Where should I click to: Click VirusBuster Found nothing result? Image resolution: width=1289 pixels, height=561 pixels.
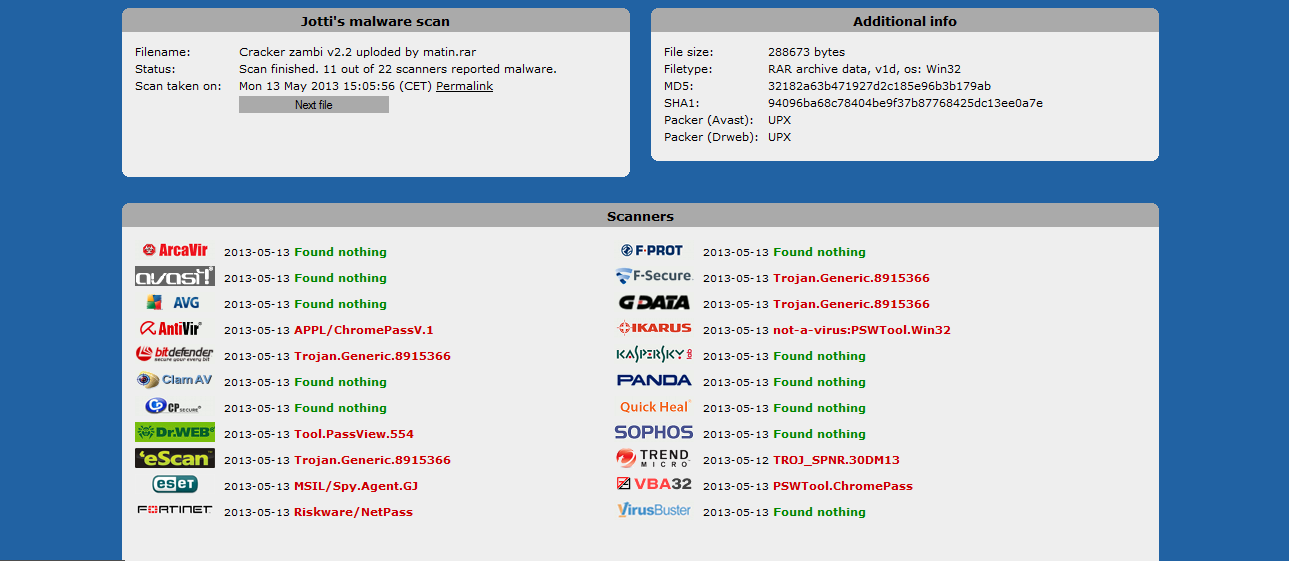(819, 512)
